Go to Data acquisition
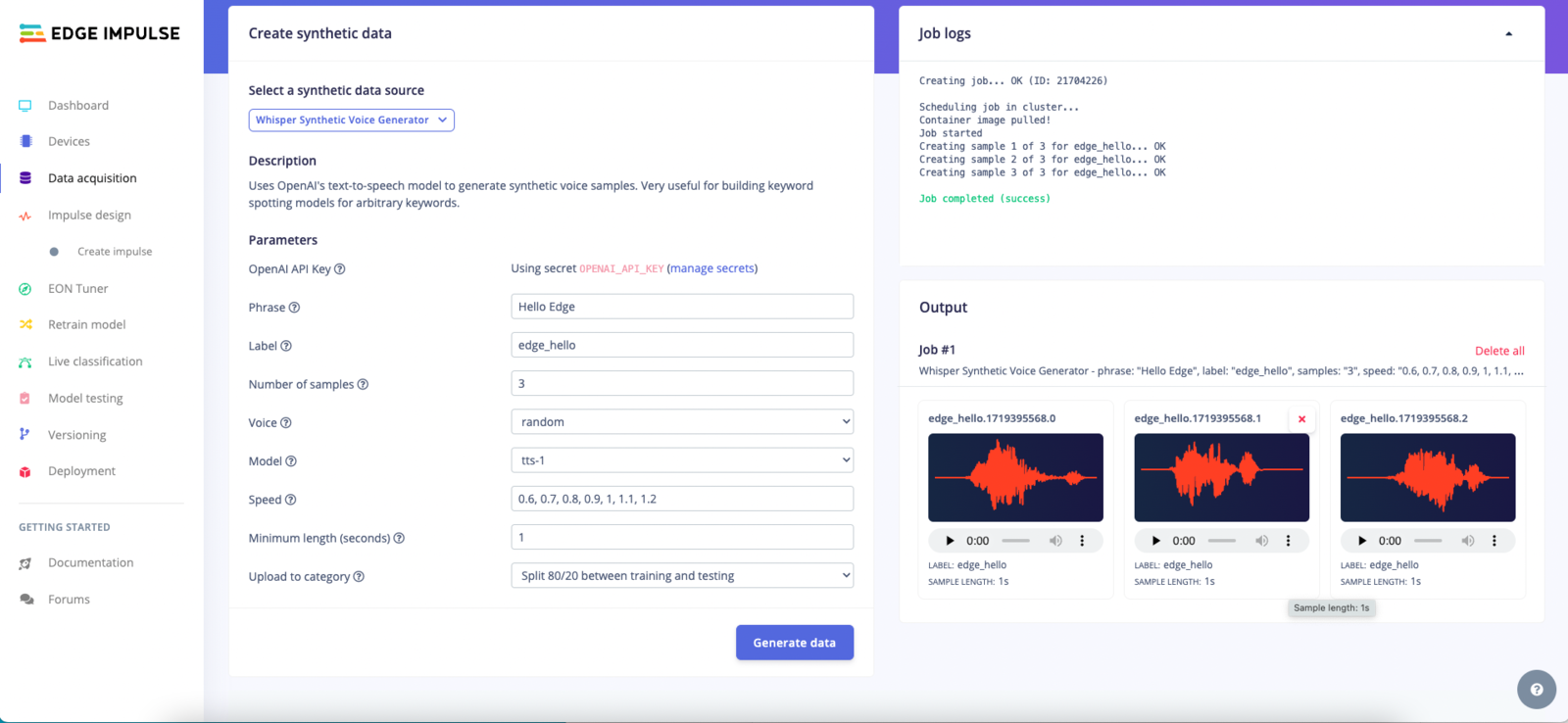Screen dimensions: 1568x723 tap(92, 178)
